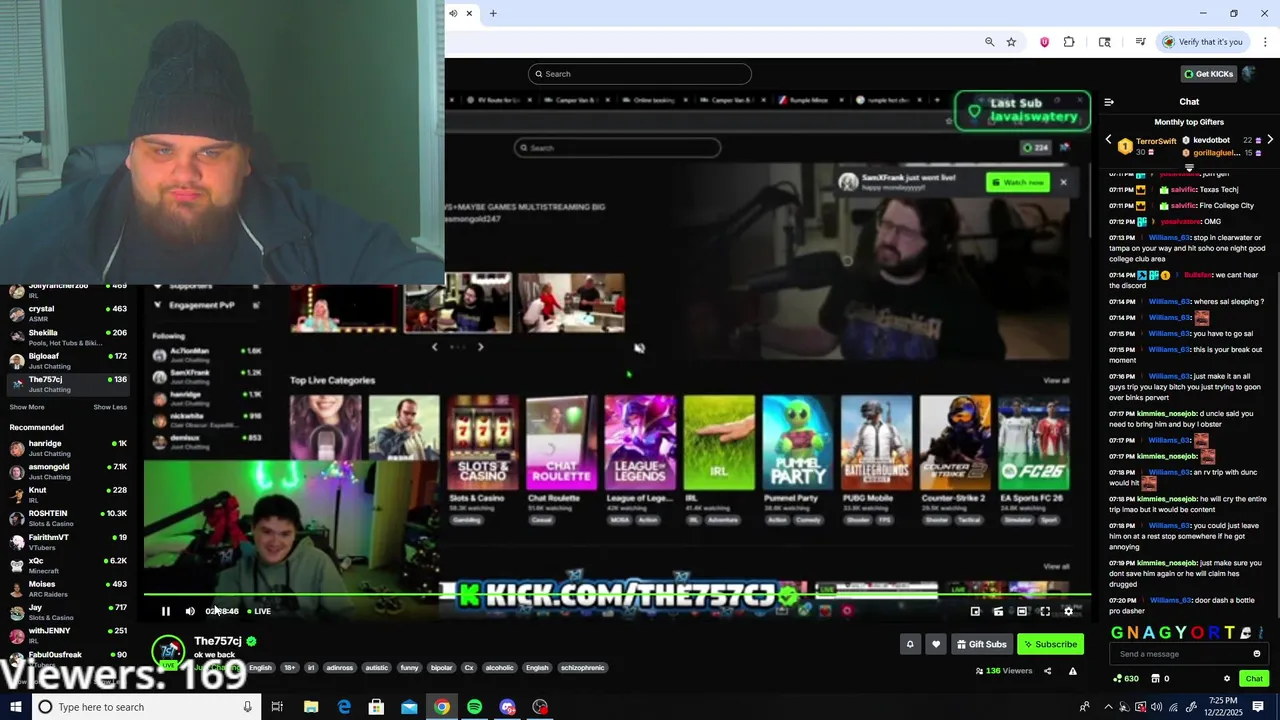Click the Kick site Search box
Viewport: 1280px width, 720px height.
coord(640,74)
